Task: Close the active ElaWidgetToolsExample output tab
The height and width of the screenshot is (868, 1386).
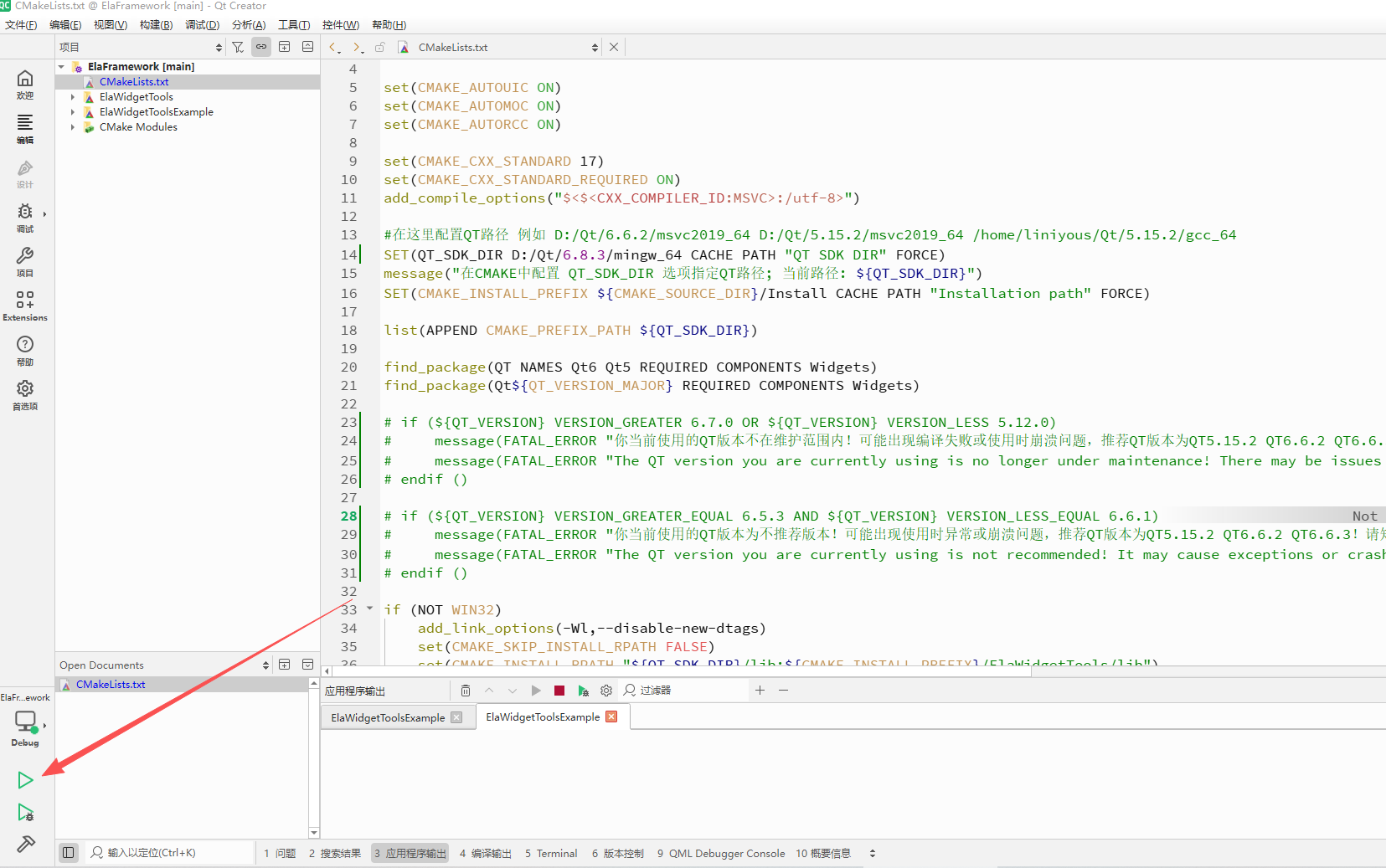Action: pyautogui.click(x=611, y=716)
